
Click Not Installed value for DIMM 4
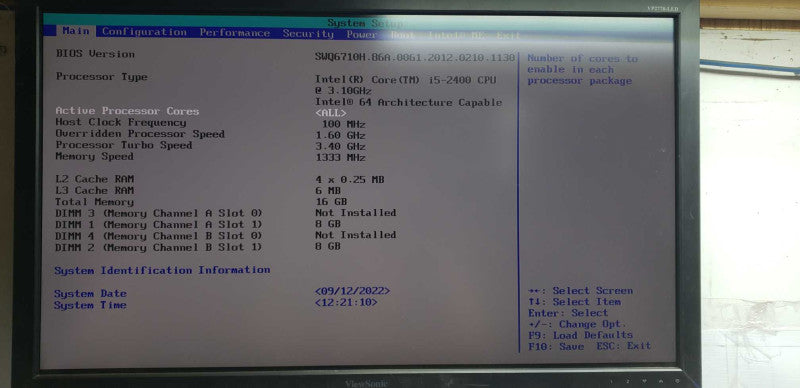pos(356,235)
